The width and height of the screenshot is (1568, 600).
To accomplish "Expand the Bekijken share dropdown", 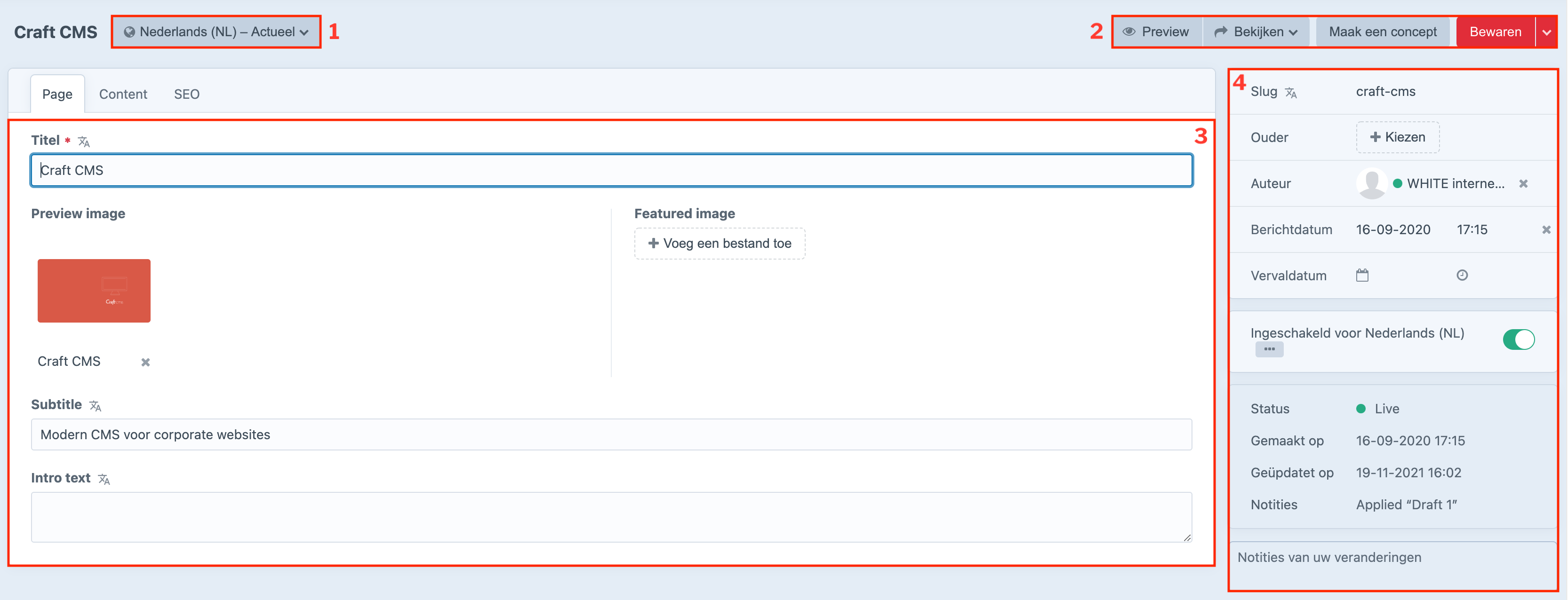I will click(x=1256, y=32).
